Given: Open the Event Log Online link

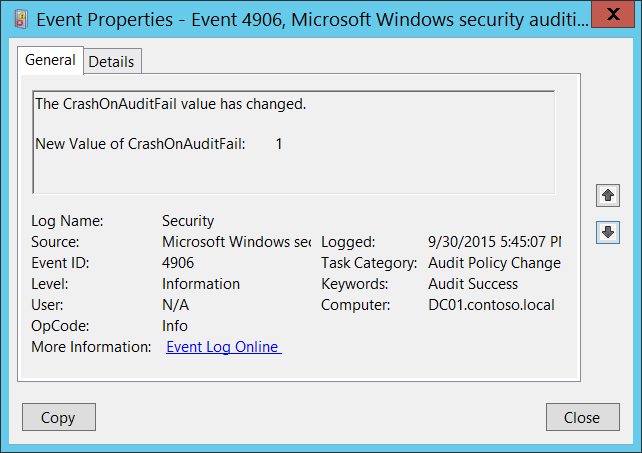Looking at the screenshot, I should pyautogui.click(x=222, y=347).
